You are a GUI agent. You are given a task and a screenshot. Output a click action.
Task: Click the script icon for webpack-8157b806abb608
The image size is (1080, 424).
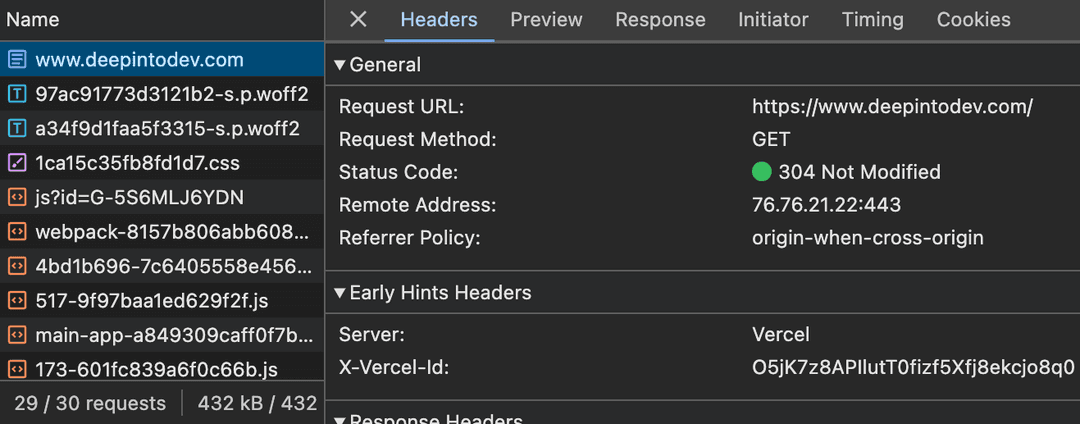(17, 231)
